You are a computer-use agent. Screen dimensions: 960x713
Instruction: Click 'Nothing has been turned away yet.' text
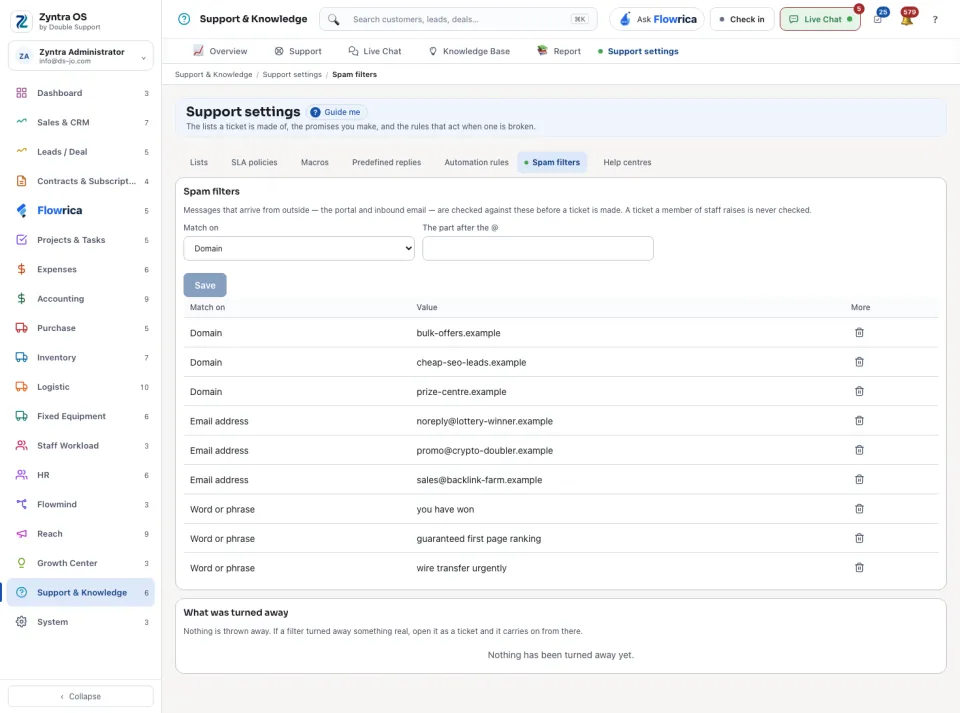[560, 655]
